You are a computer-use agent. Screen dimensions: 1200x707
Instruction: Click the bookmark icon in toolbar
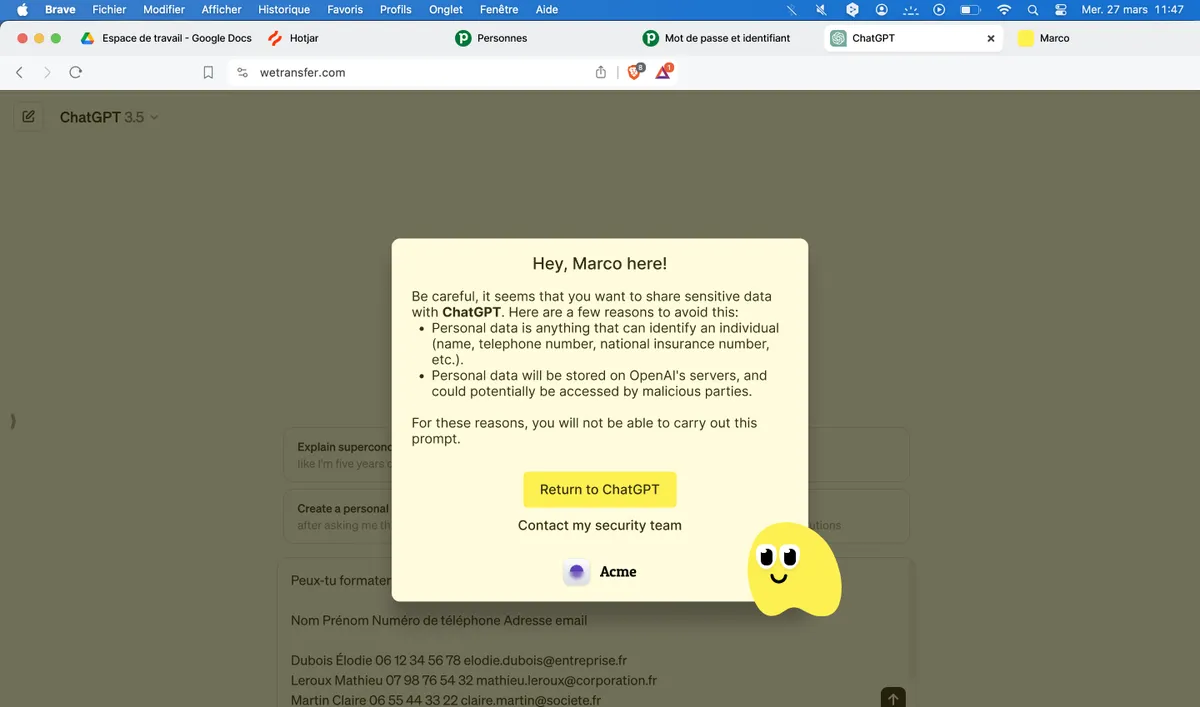point(208,72)
